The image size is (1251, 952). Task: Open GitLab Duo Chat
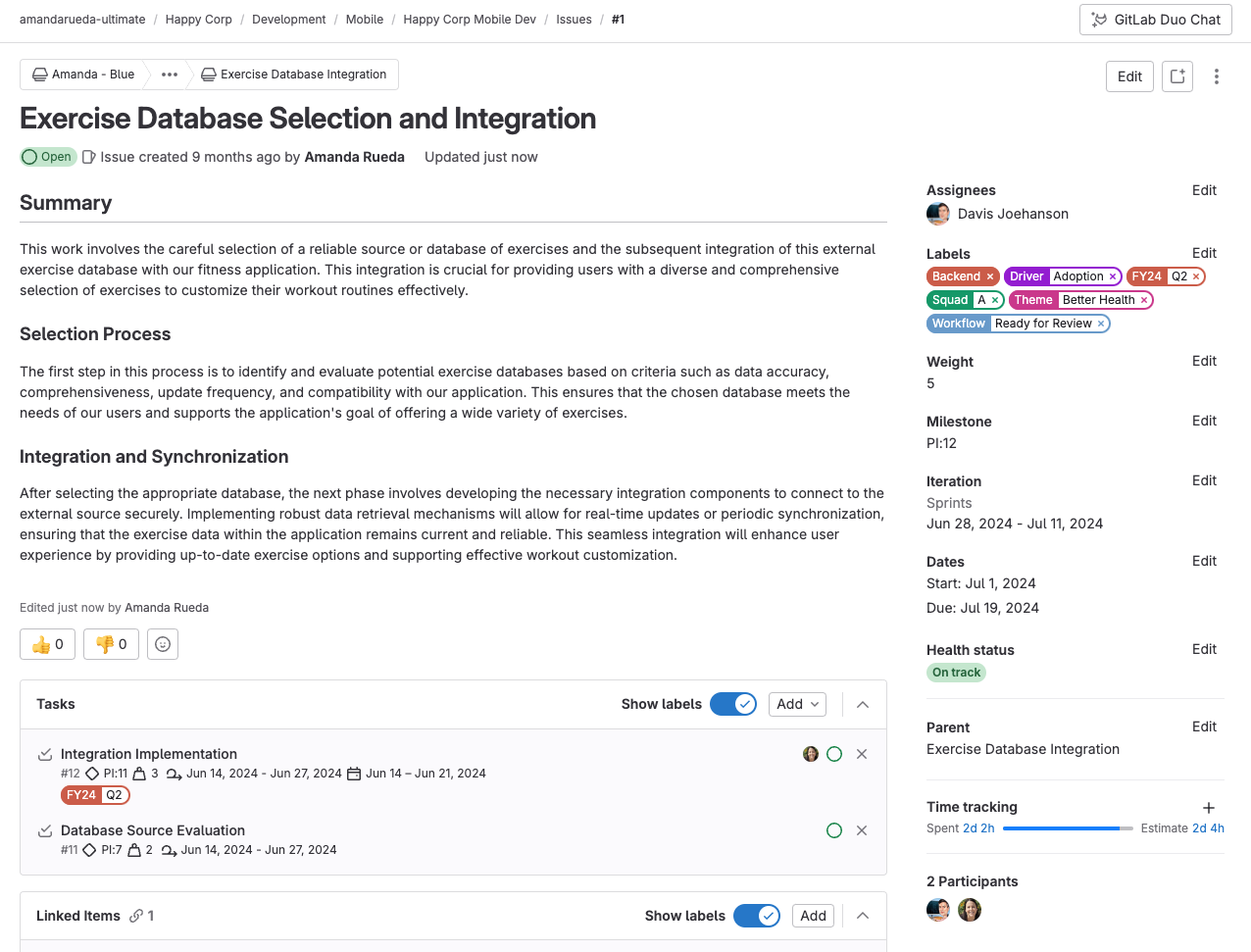(x=1156, y=20)
